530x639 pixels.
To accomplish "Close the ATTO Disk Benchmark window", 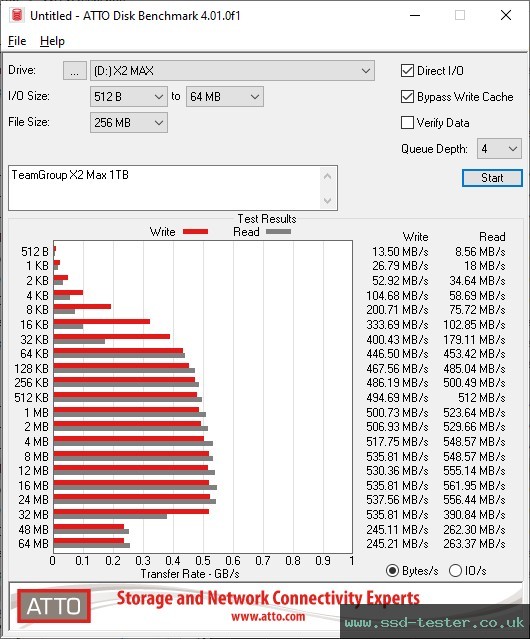I will (x=506, y=15).
